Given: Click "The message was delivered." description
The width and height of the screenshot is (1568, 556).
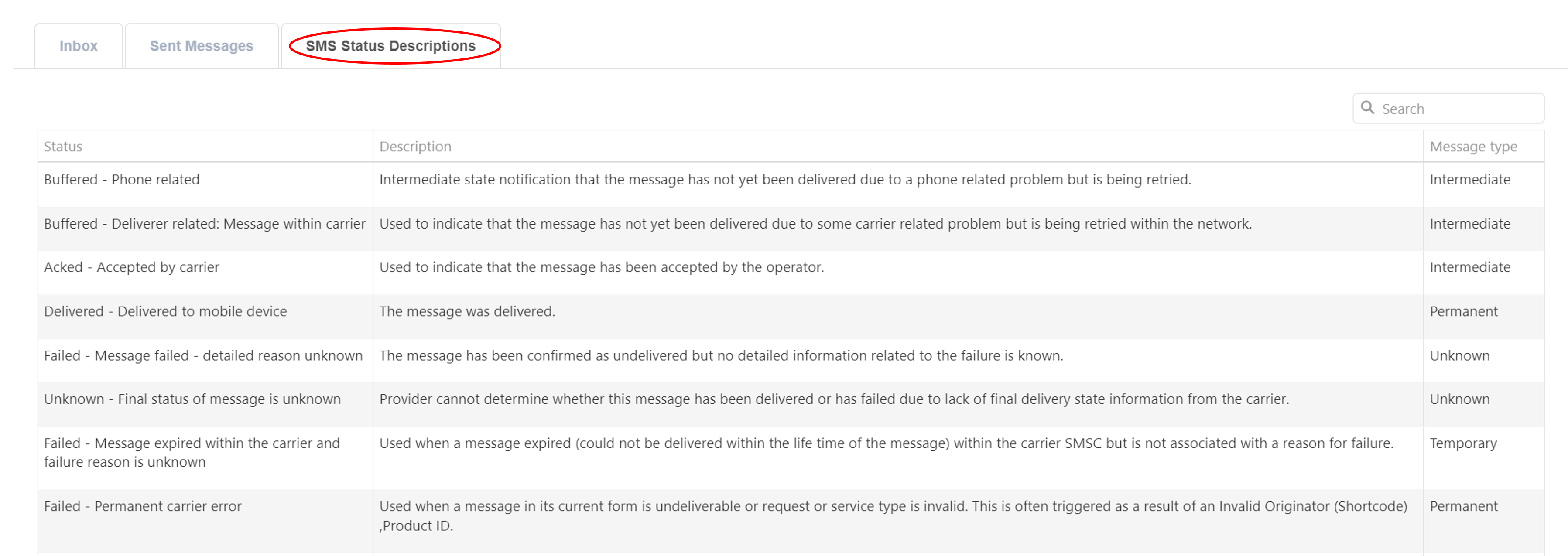Looking at the screenshot, I should (x=467, y=311).
